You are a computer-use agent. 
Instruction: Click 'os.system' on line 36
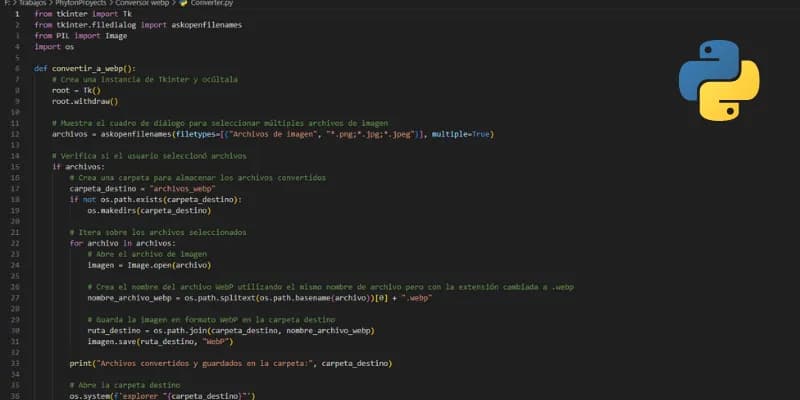pyautogui.click(x=90, y=396)
